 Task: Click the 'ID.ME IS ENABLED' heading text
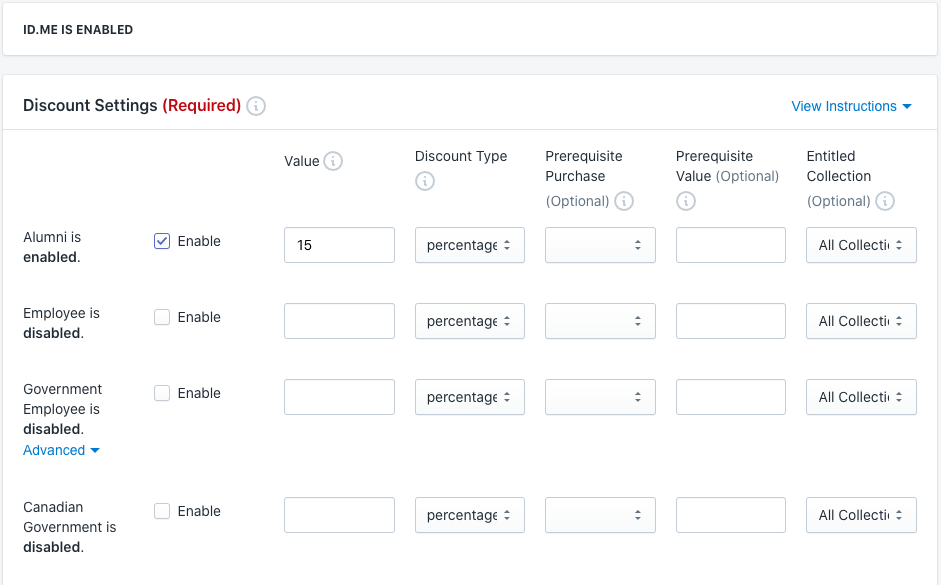point(78,29)
